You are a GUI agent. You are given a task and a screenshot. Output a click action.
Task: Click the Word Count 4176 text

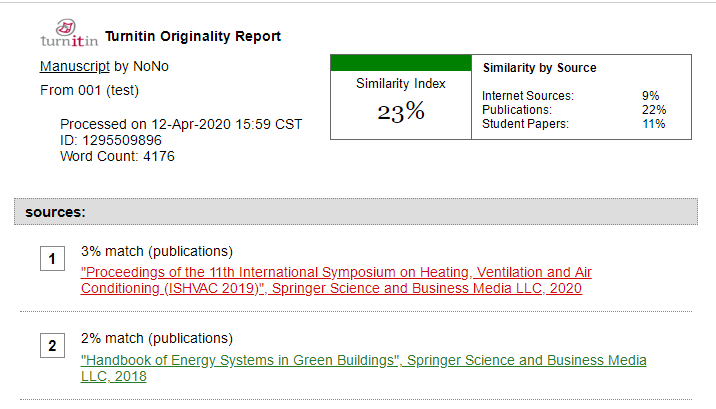[x=117, y=156]
